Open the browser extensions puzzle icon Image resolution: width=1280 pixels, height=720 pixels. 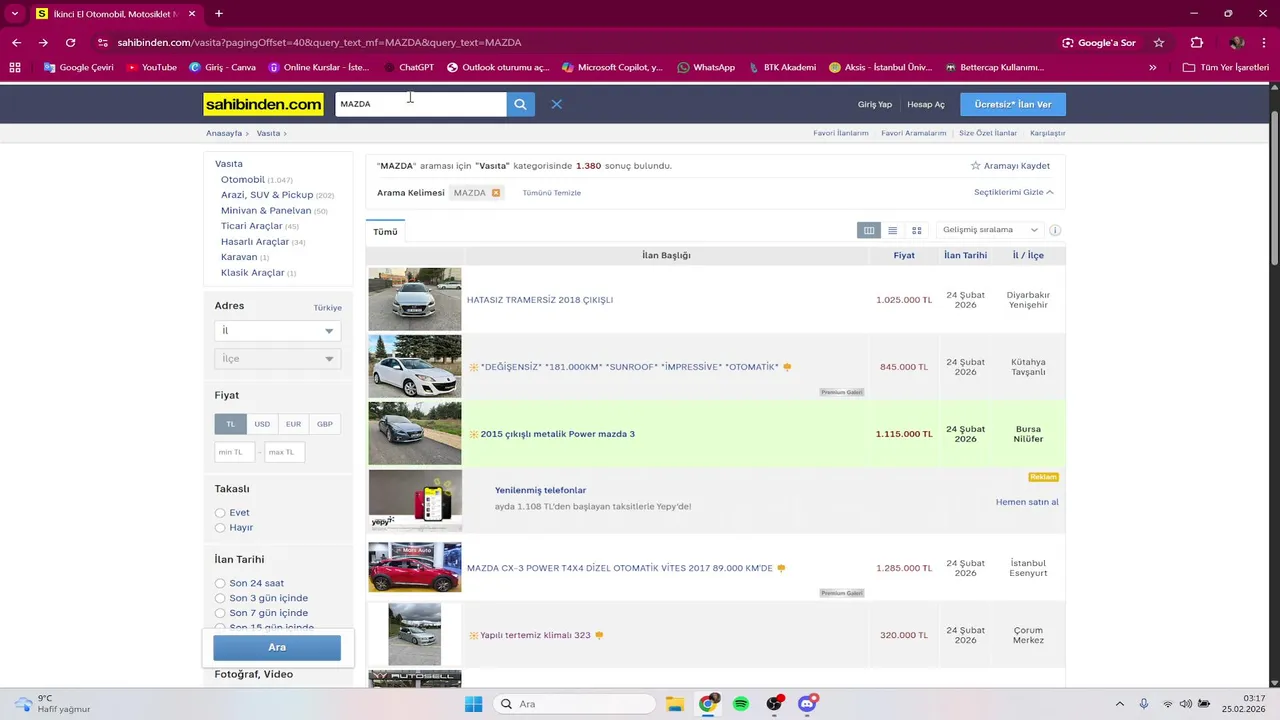[x=1197, y=43]
